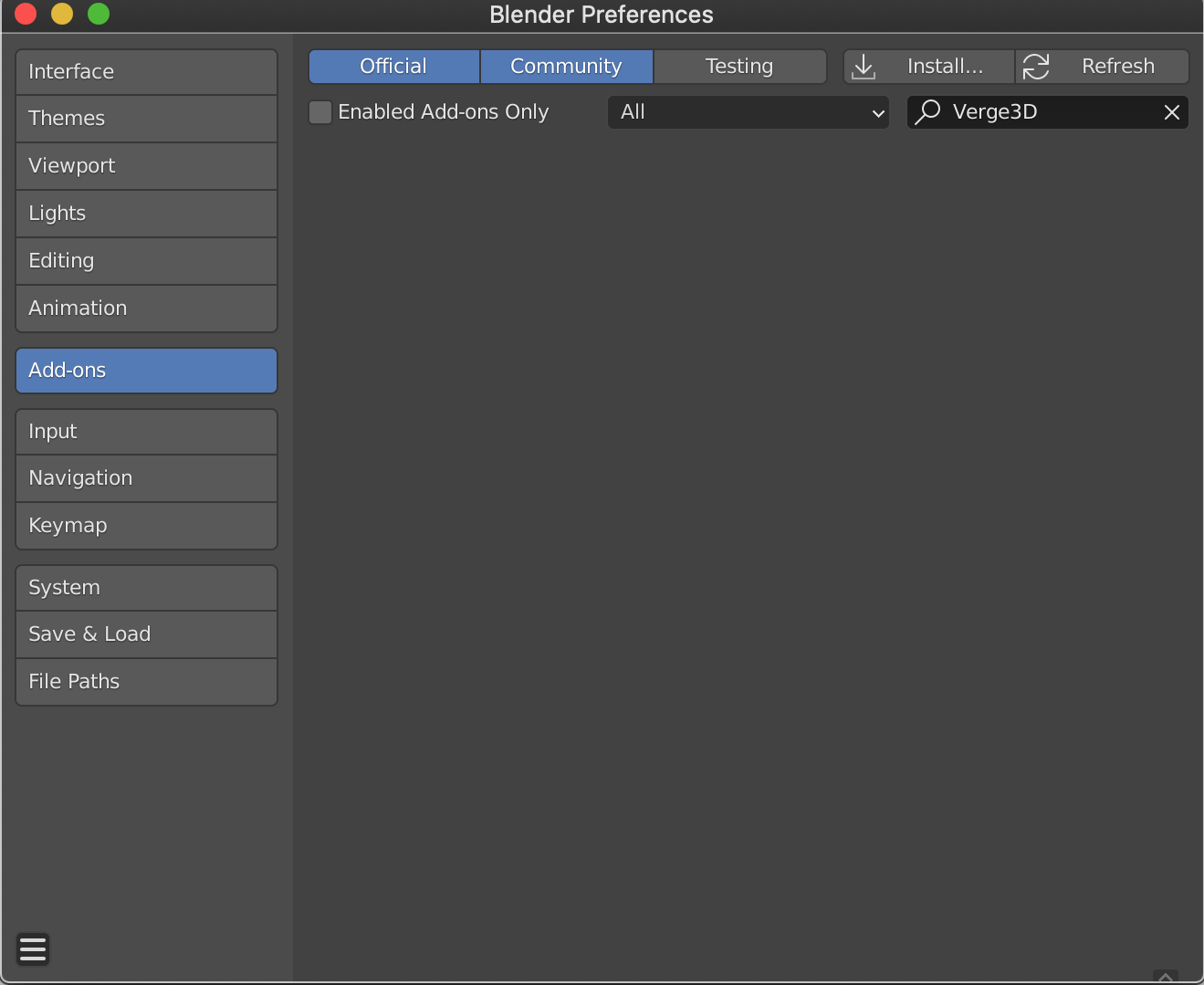Enable the Enabled Add-ons Only checkbox

coord(320,112)
